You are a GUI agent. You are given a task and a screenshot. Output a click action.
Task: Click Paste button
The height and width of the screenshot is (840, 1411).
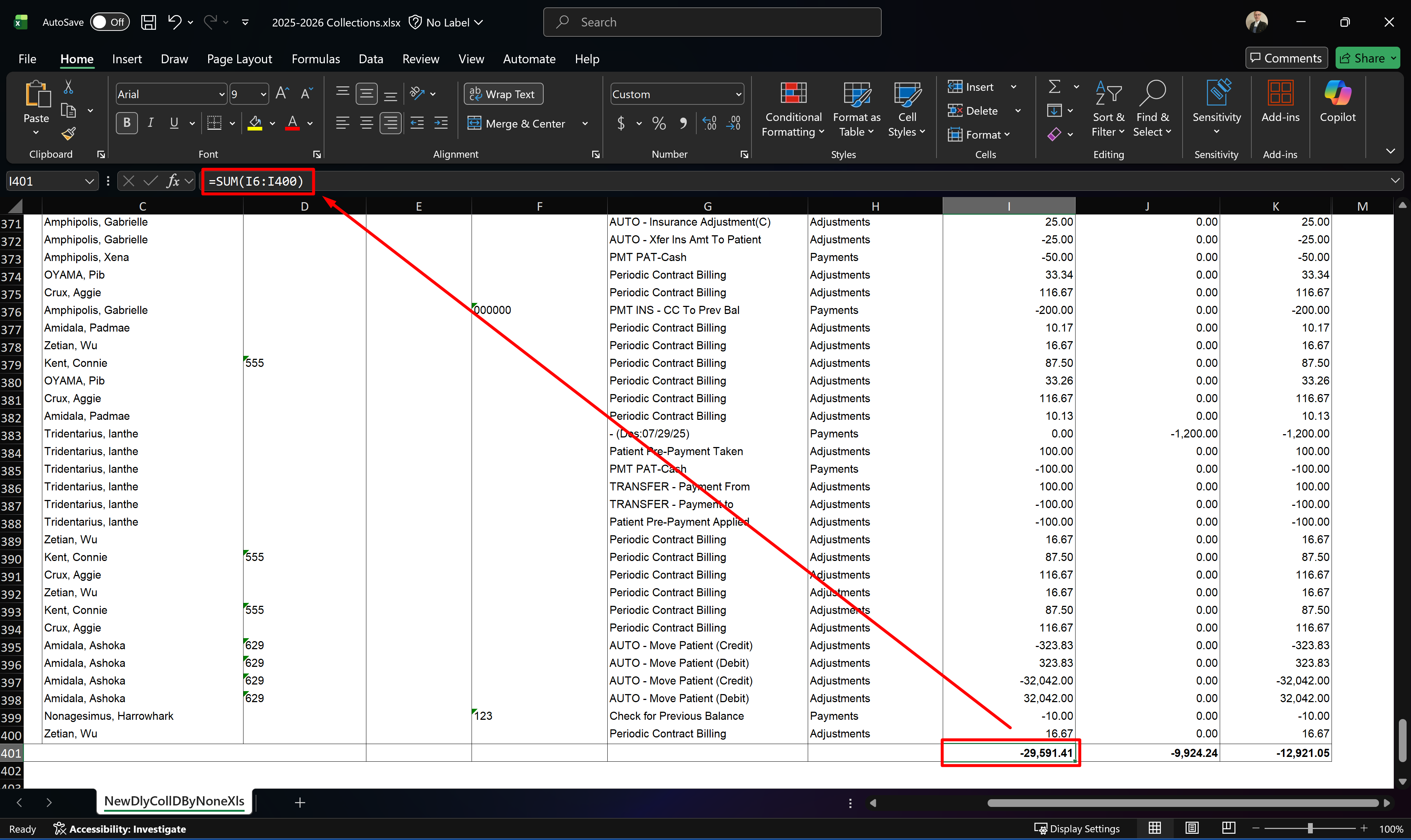[36, 102]
